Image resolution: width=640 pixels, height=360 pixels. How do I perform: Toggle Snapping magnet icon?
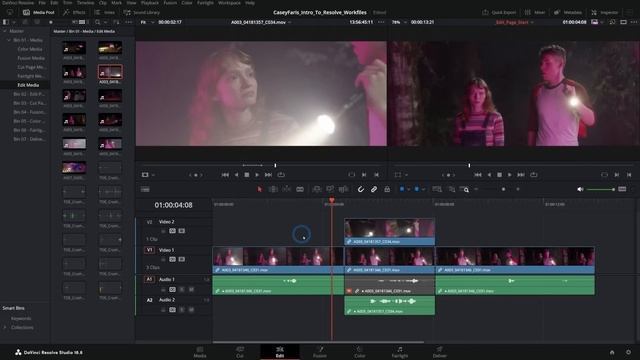coord(361,189)
